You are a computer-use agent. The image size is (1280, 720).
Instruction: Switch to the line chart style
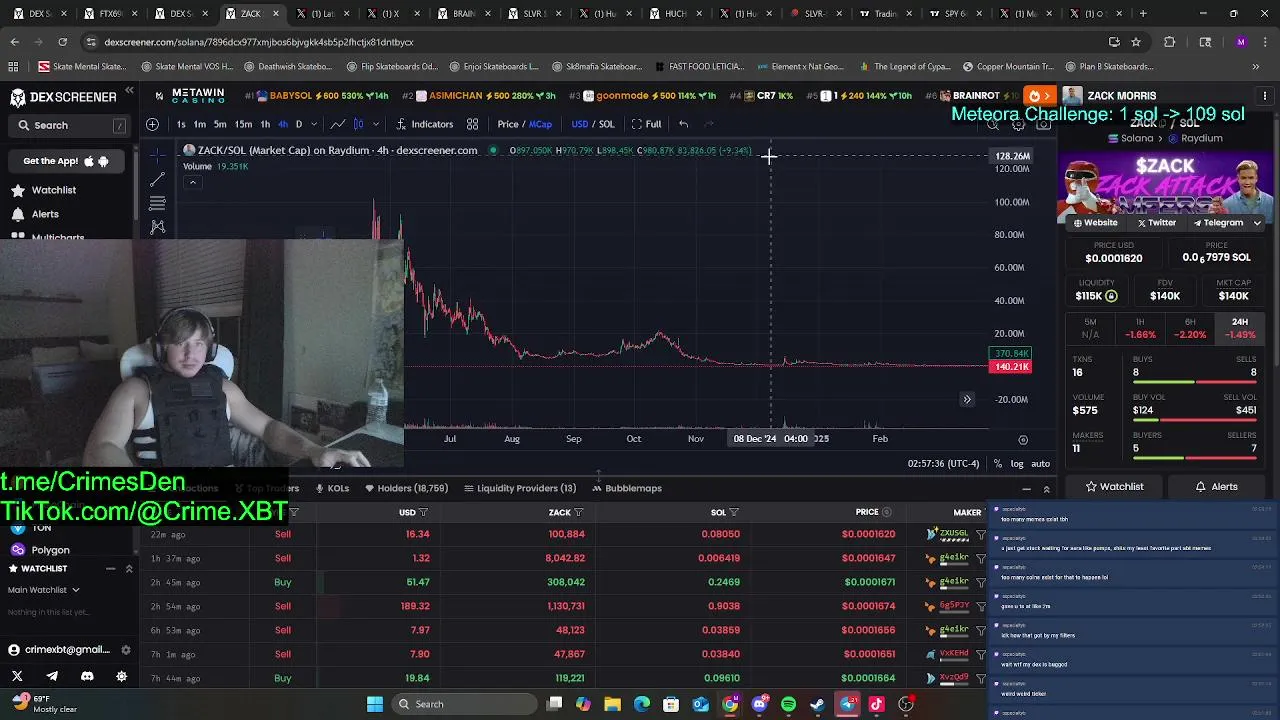(x=338, y=124)
